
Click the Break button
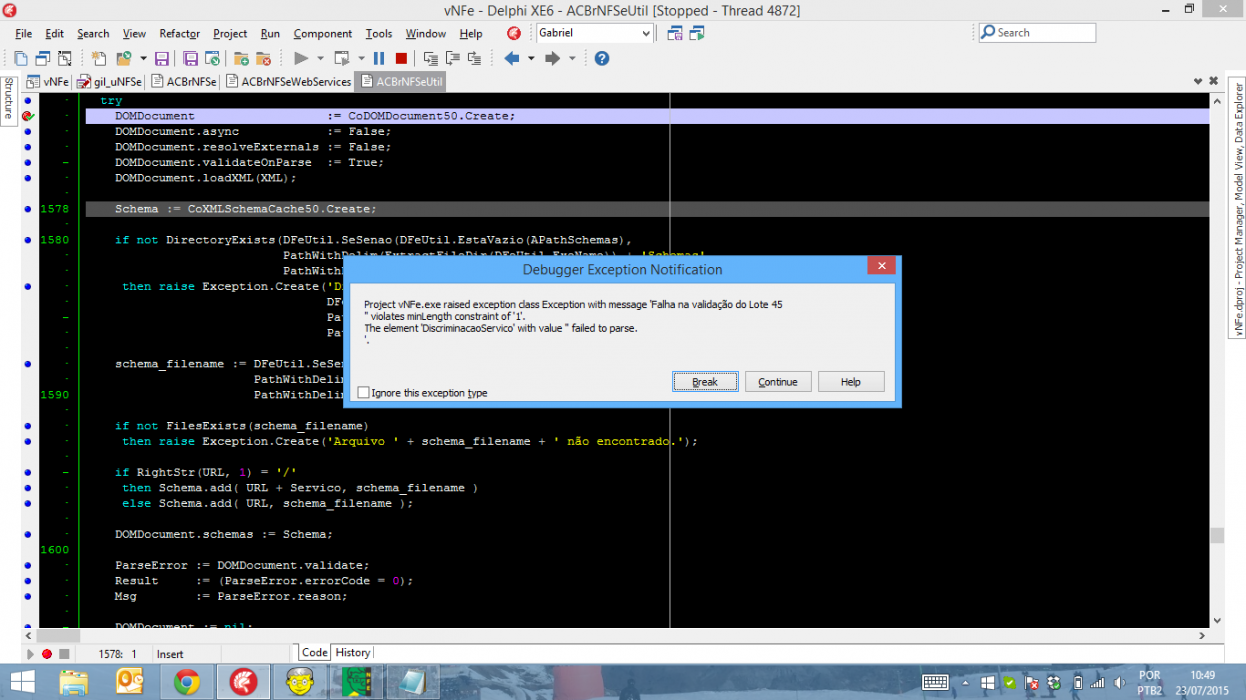pos(705,382)
